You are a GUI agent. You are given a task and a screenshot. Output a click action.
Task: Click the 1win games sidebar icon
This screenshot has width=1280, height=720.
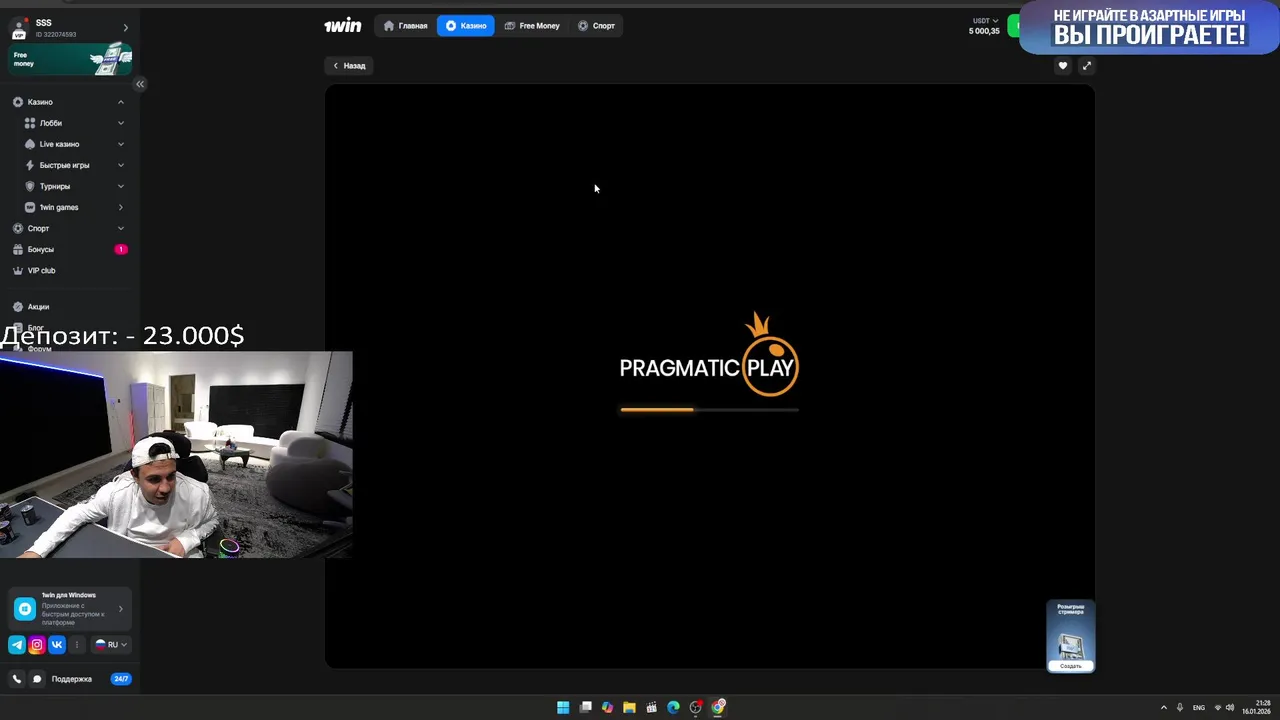[x=30, y=207]
